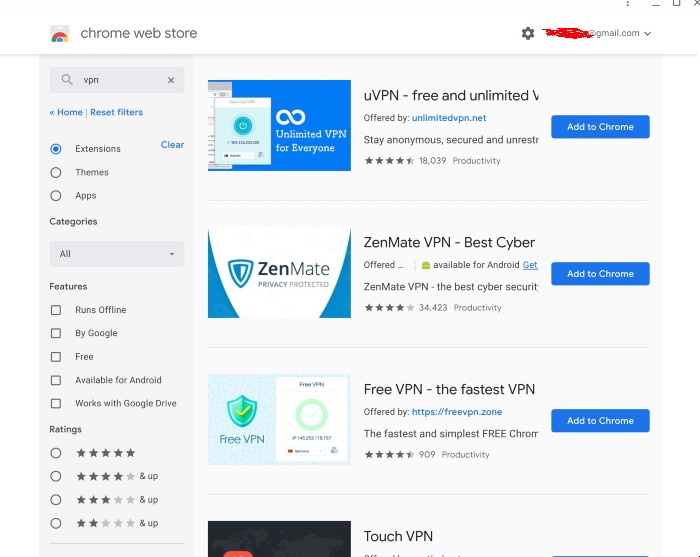Tick the Free feature checkbox

point(56,357)
